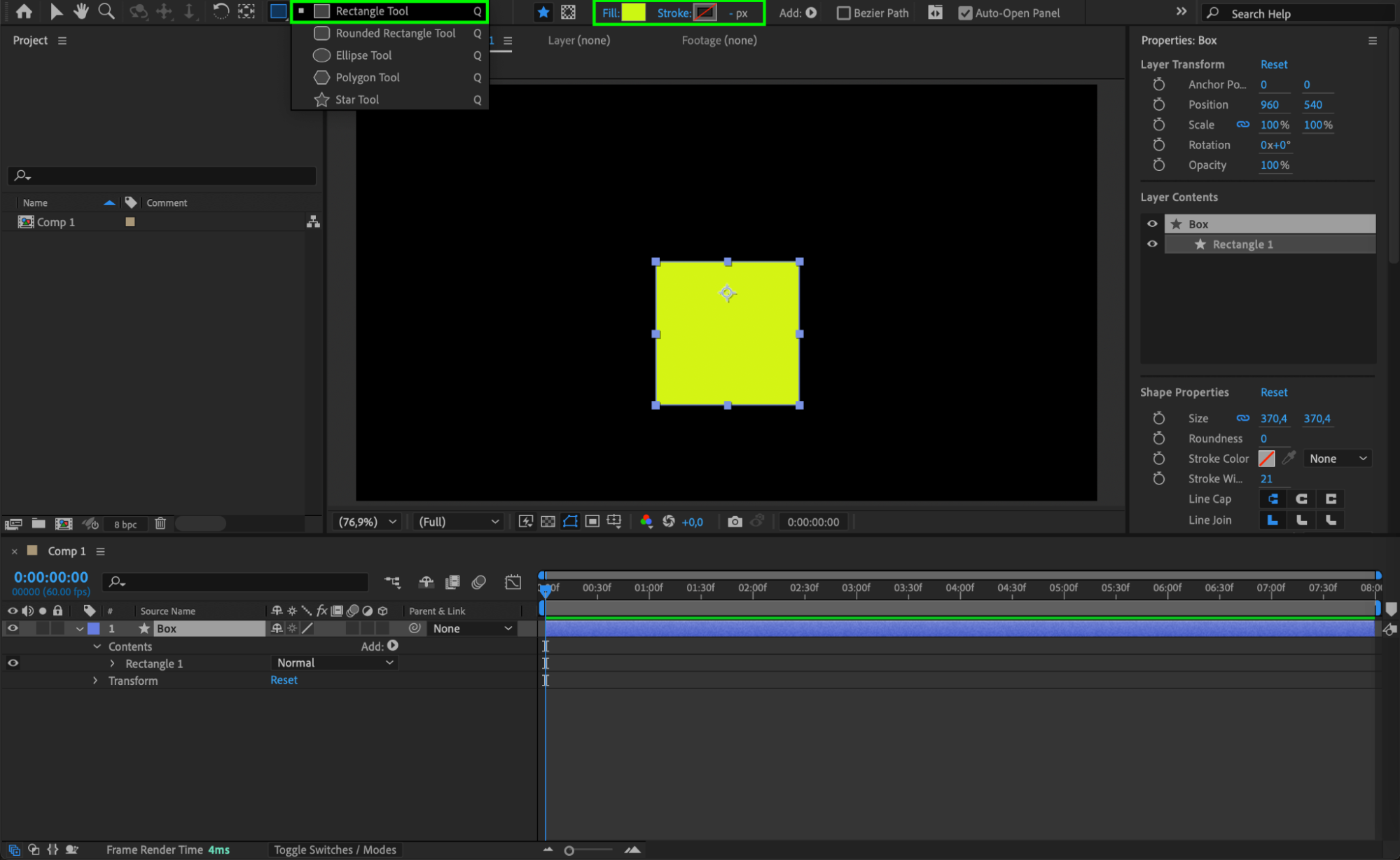Screen dimensions: 1400x860
Task: Select the Hand tool in the toolbar
Action: (x=81, y=11)
